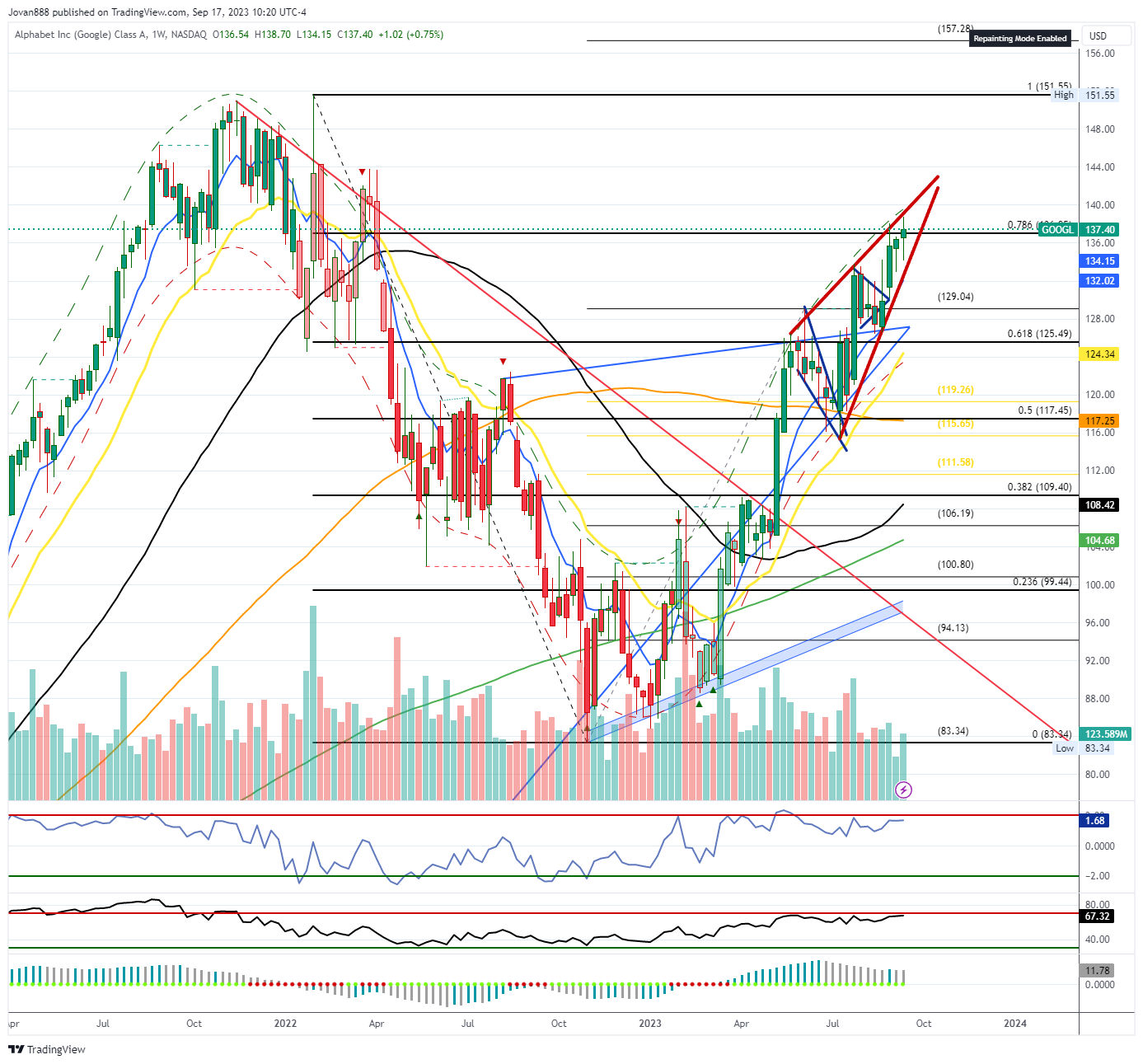This screenshot has height=1064, width=1143.
Task: Click the TradingView logo at the bottom
Action: tap(47, 1049)
